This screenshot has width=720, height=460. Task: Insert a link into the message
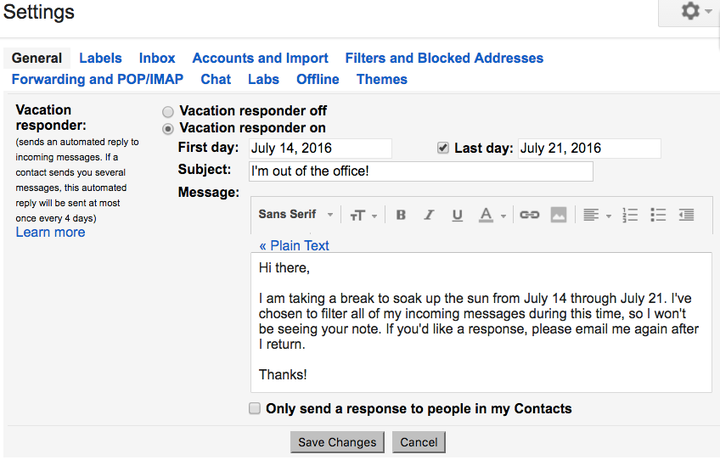click(x=529, y=215)
